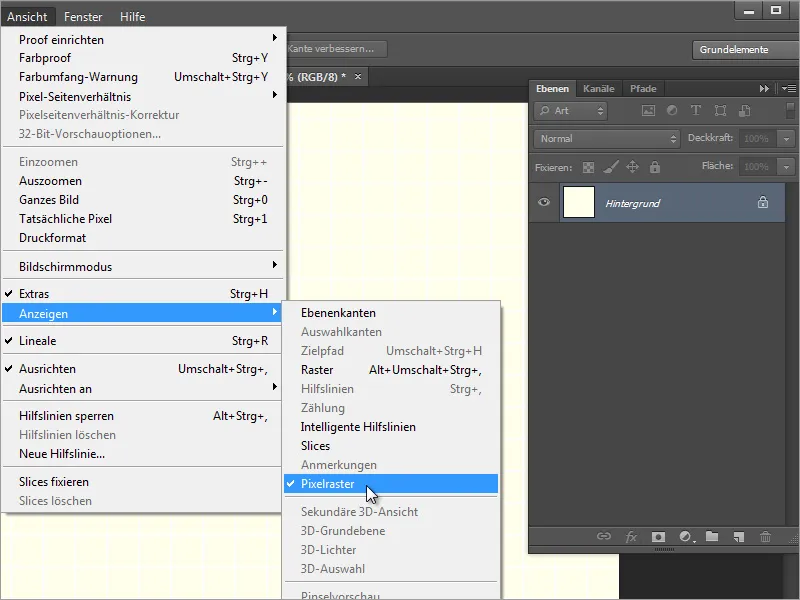The height and width of the screenshot is (600, 800).
Task: Click the Anzeigen menu item
Action: tap(143, 313)
